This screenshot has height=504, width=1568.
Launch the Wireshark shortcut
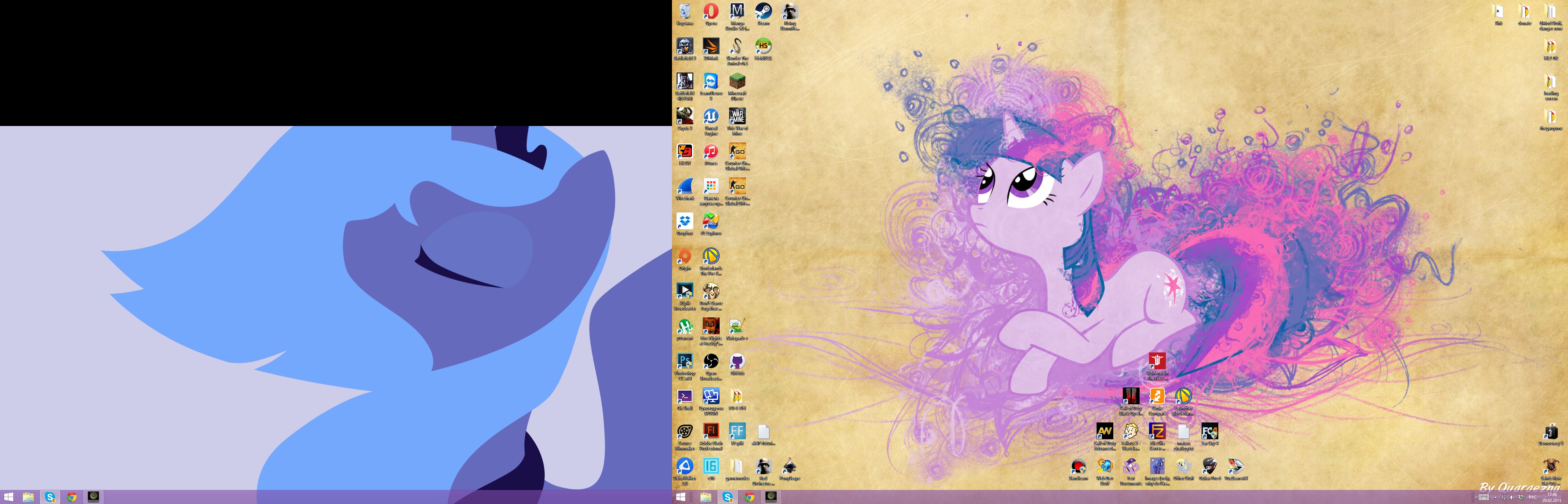click(x=685, y=187)
